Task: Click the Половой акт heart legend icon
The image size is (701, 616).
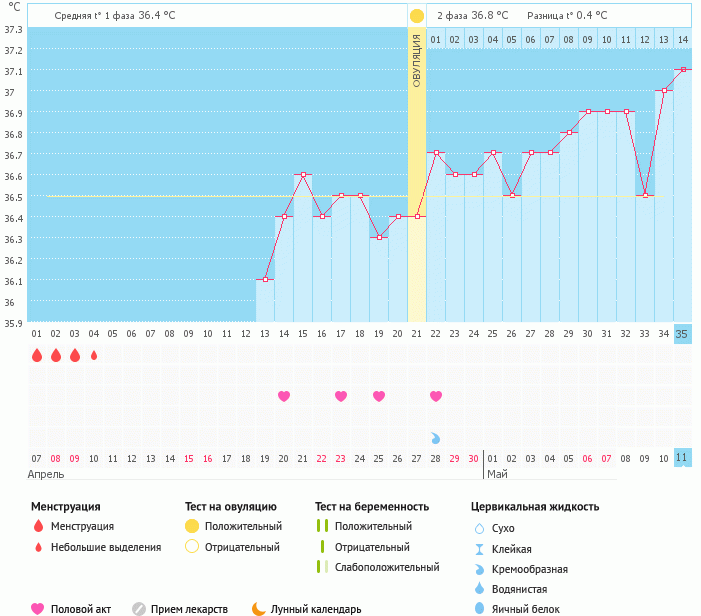Action: [38, 608]
